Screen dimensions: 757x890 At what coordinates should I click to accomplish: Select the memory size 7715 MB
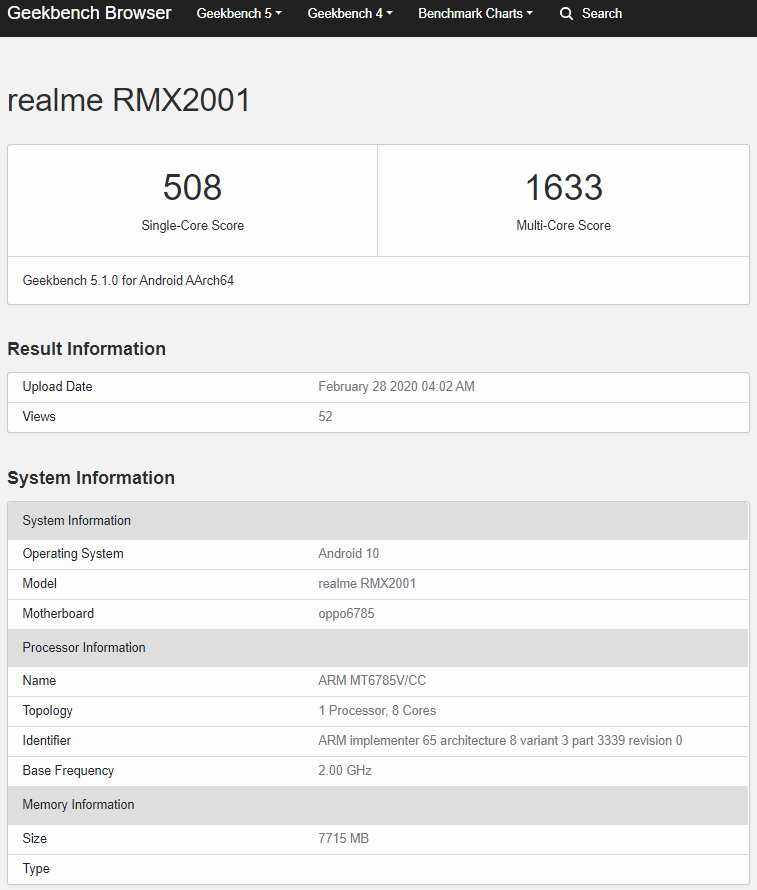[x=343, y=838]
